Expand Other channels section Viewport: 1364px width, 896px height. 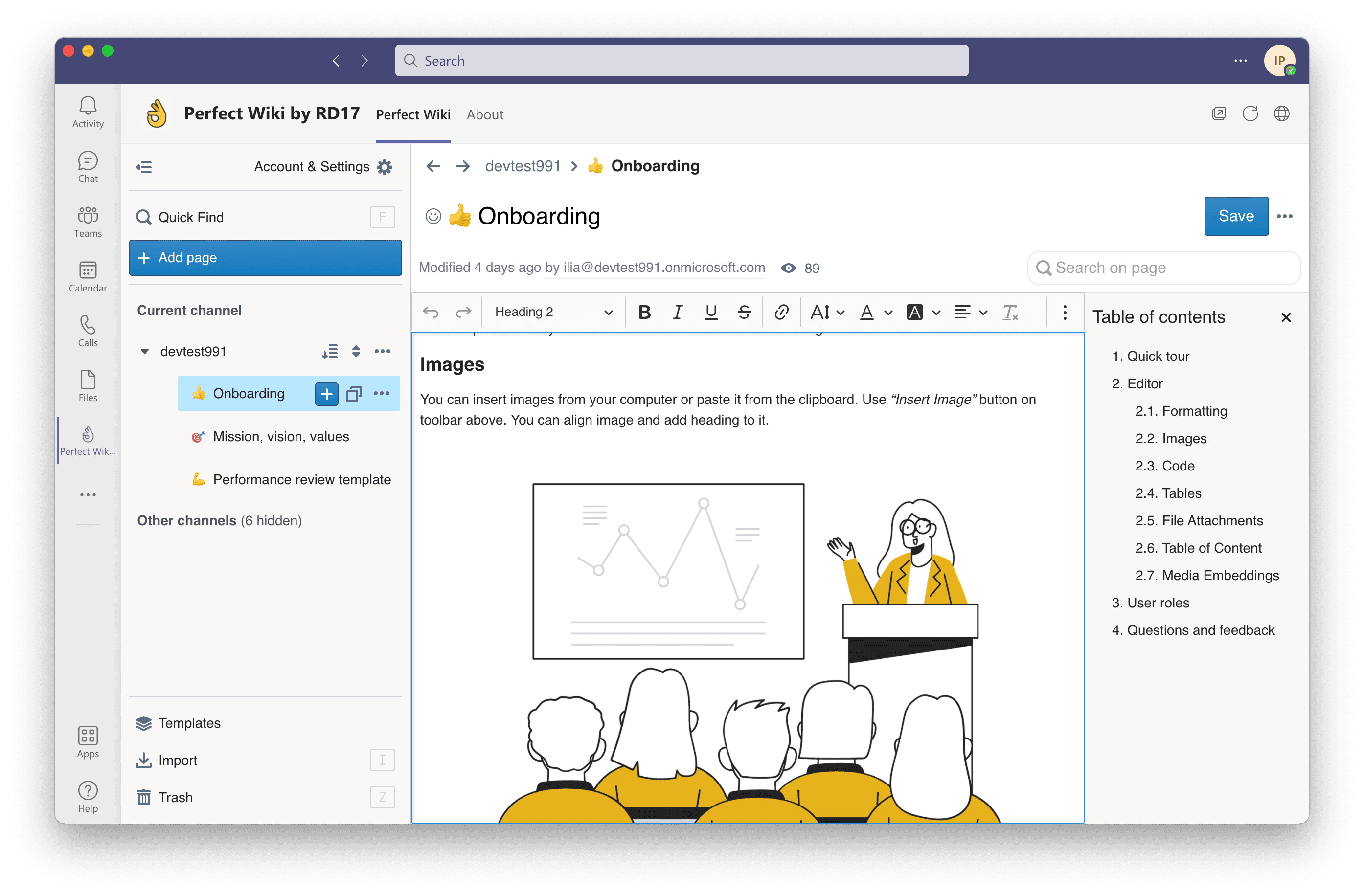[x=219, y=520]
